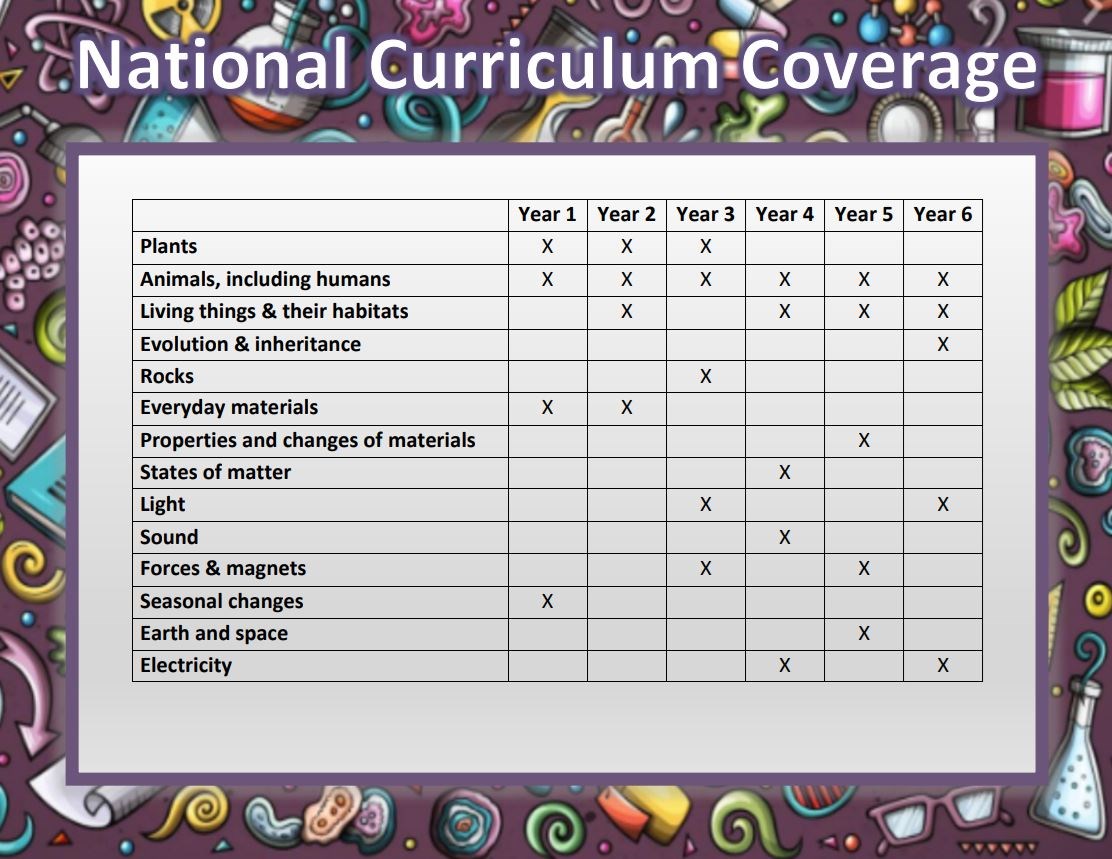Select the Year 4 column header
The width and height of the screenshot is (1112, 859).
click(784, 214)
